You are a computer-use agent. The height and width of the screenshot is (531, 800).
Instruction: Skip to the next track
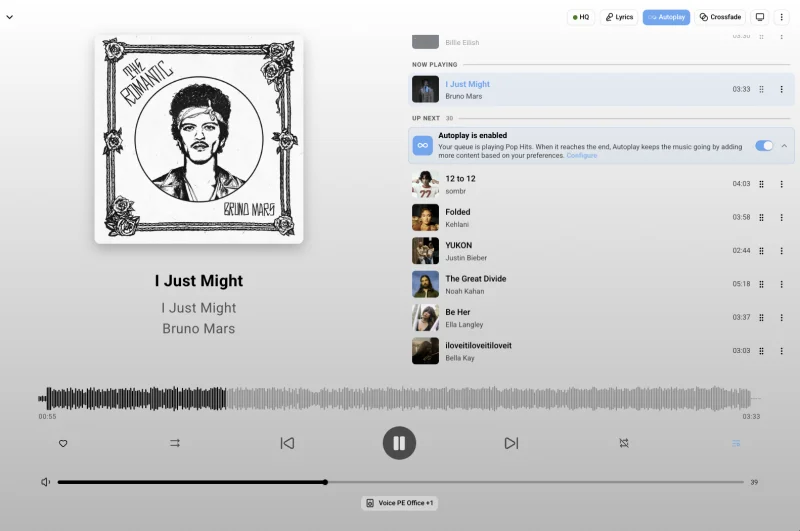(x=511, y=443)
